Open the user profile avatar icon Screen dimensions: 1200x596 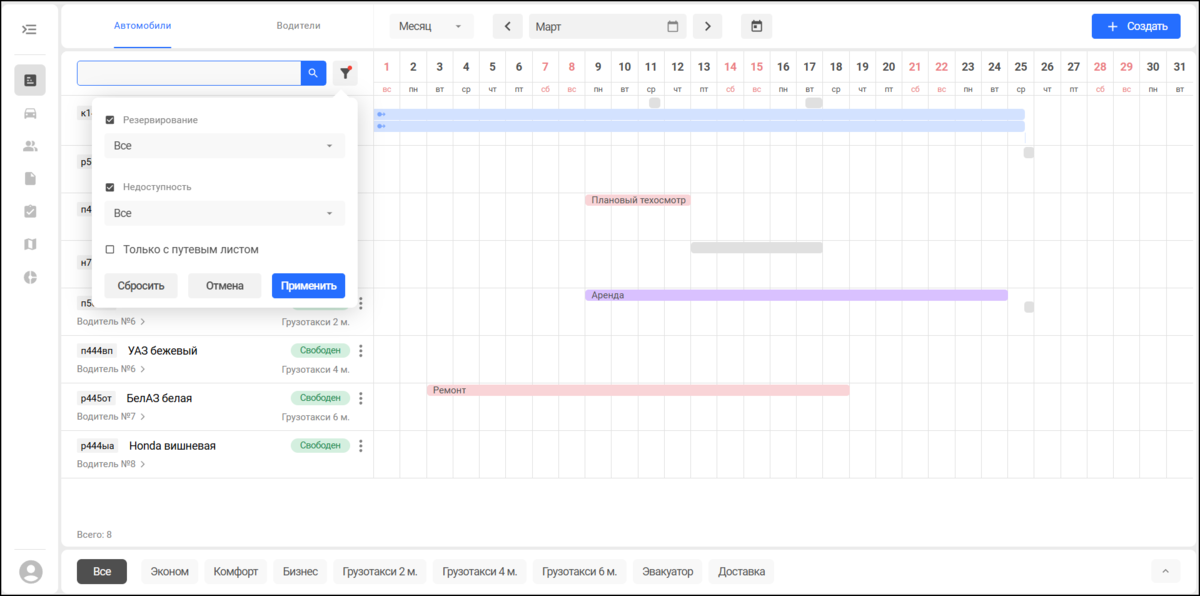(31, 571)
